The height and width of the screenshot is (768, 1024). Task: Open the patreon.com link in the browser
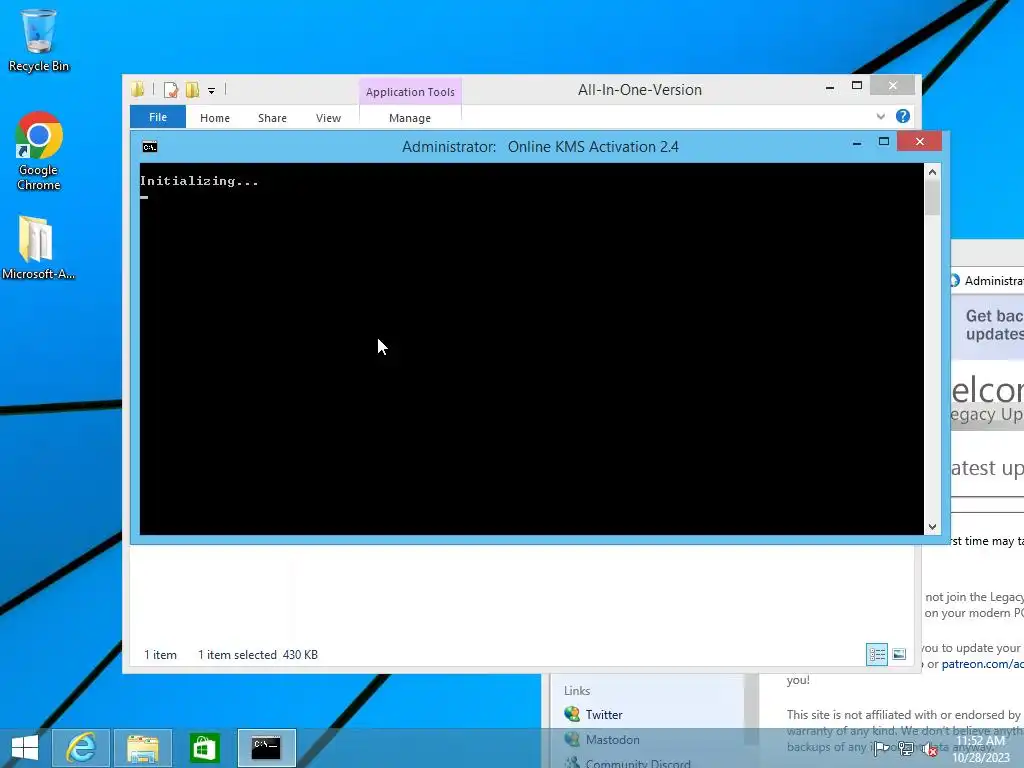pyautogui.click(x=982, y=664)
